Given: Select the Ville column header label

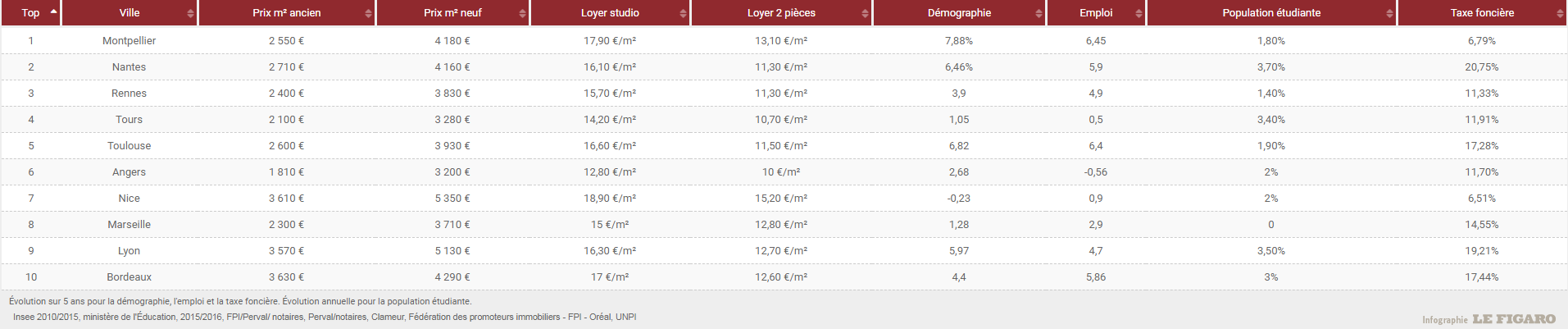Looking at the screenshot, I should [x=130, y=13].
